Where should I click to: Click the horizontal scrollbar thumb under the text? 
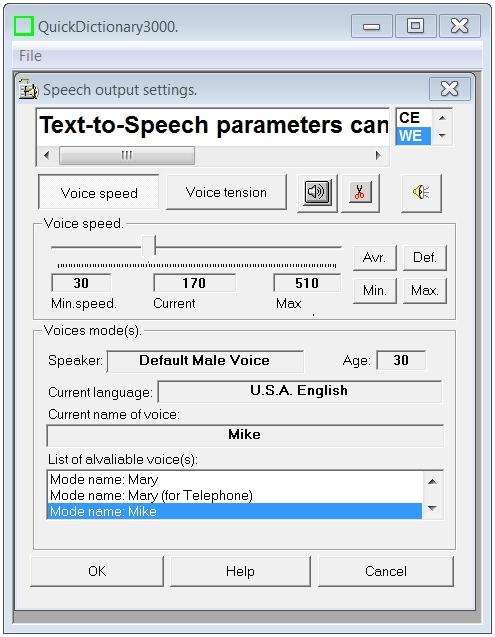pyautogui.click(x=127, y=155)
